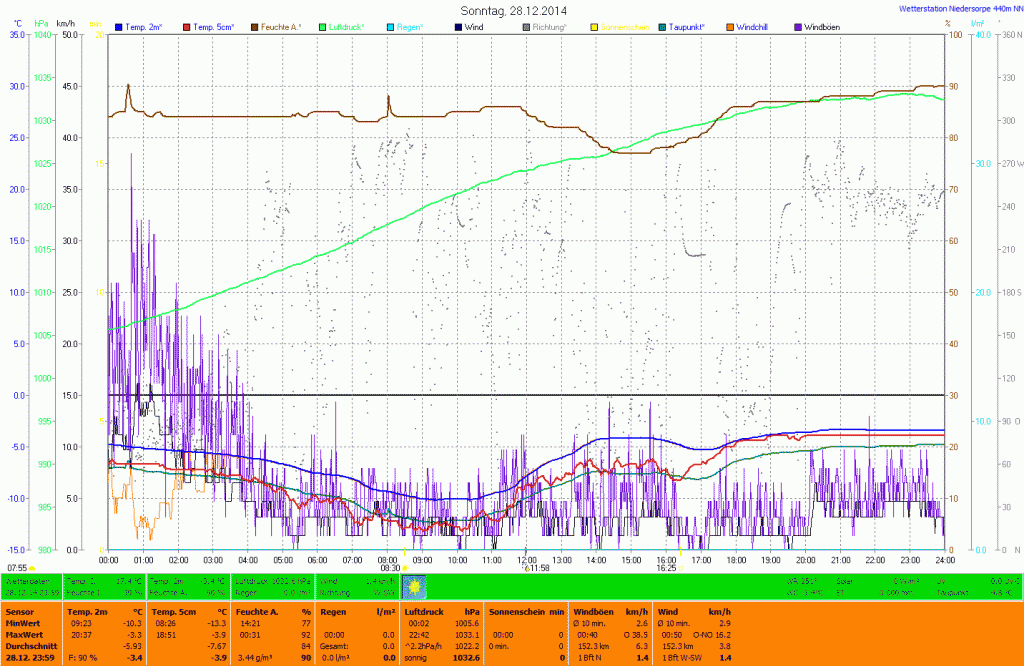
Task: Click the 16:25 sunset marker on time axis
Action: click(x=666, y=567)
